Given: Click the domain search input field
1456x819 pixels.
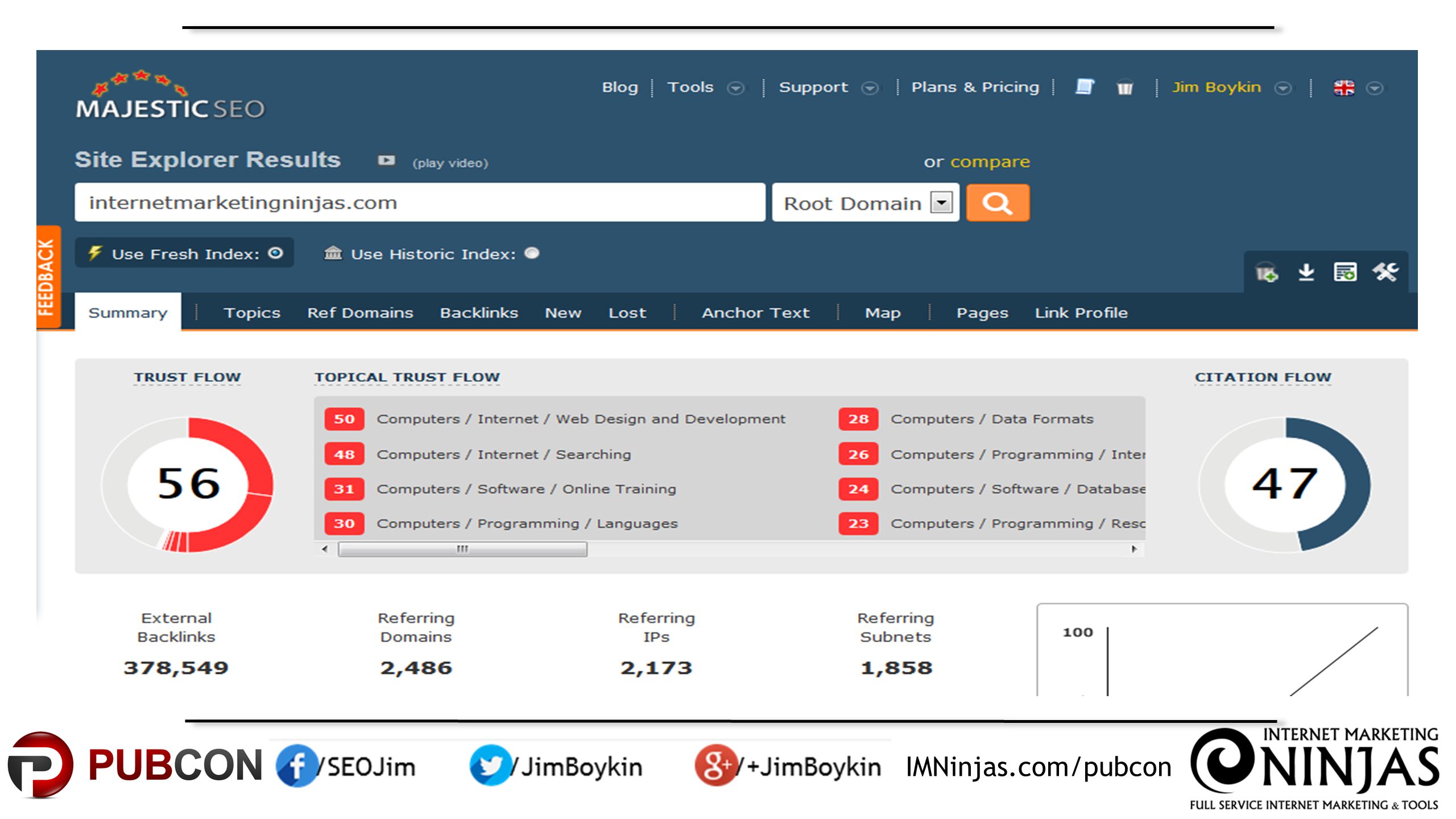Looking at the screenshot, I should 420,202.
